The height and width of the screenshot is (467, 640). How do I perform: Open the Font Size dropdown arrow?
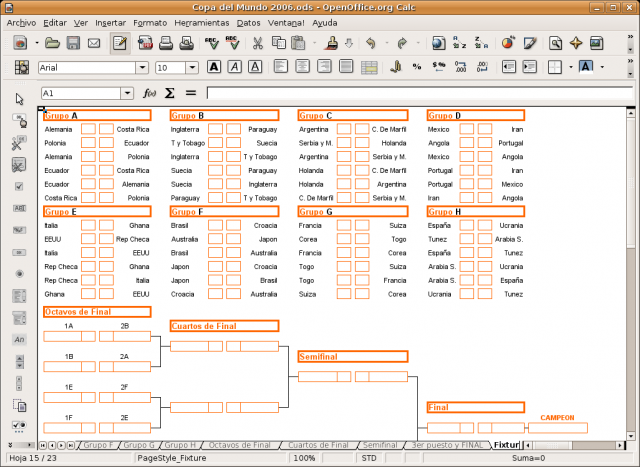click(192, 67)
